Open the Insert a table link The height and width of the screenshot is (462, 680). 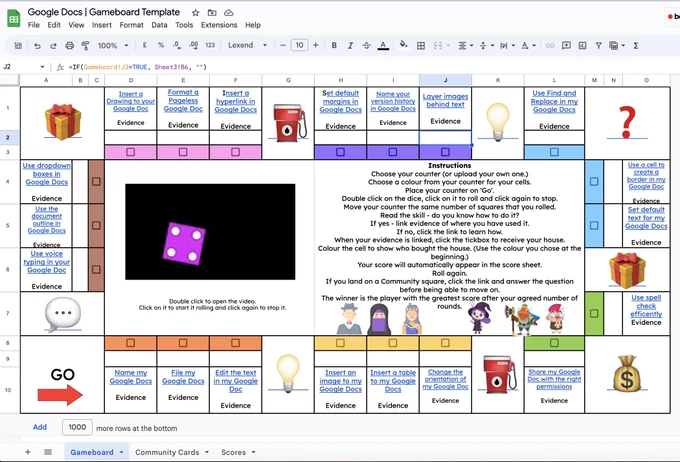click(393, 381)
